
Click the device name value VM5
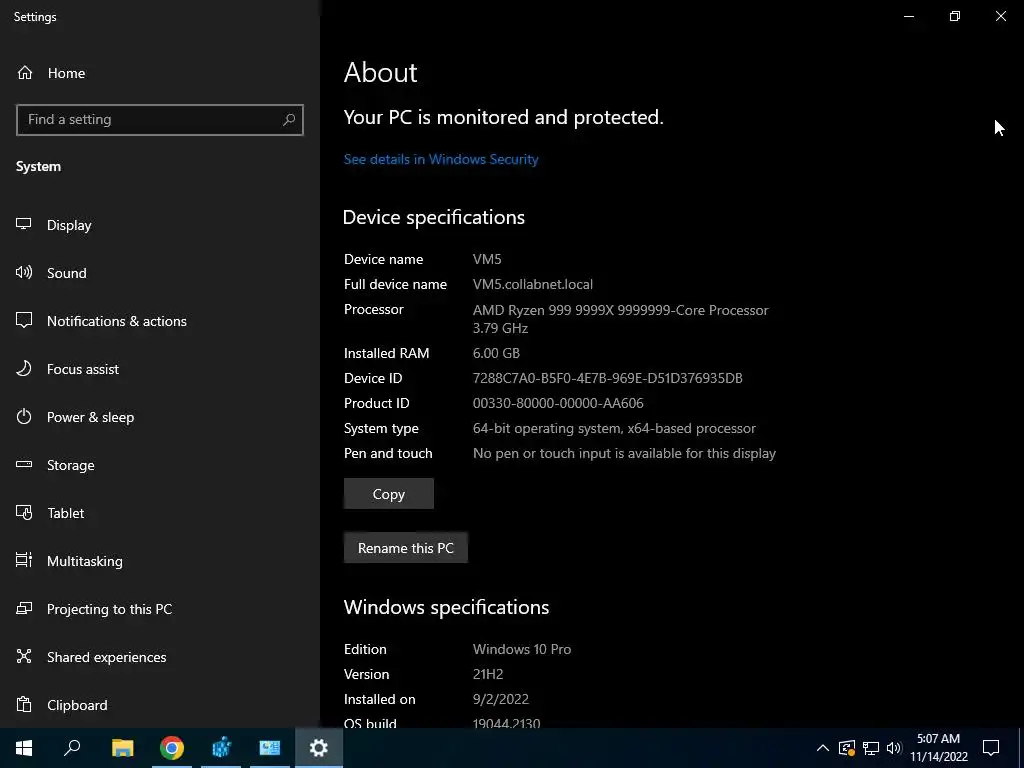point(487,259)
